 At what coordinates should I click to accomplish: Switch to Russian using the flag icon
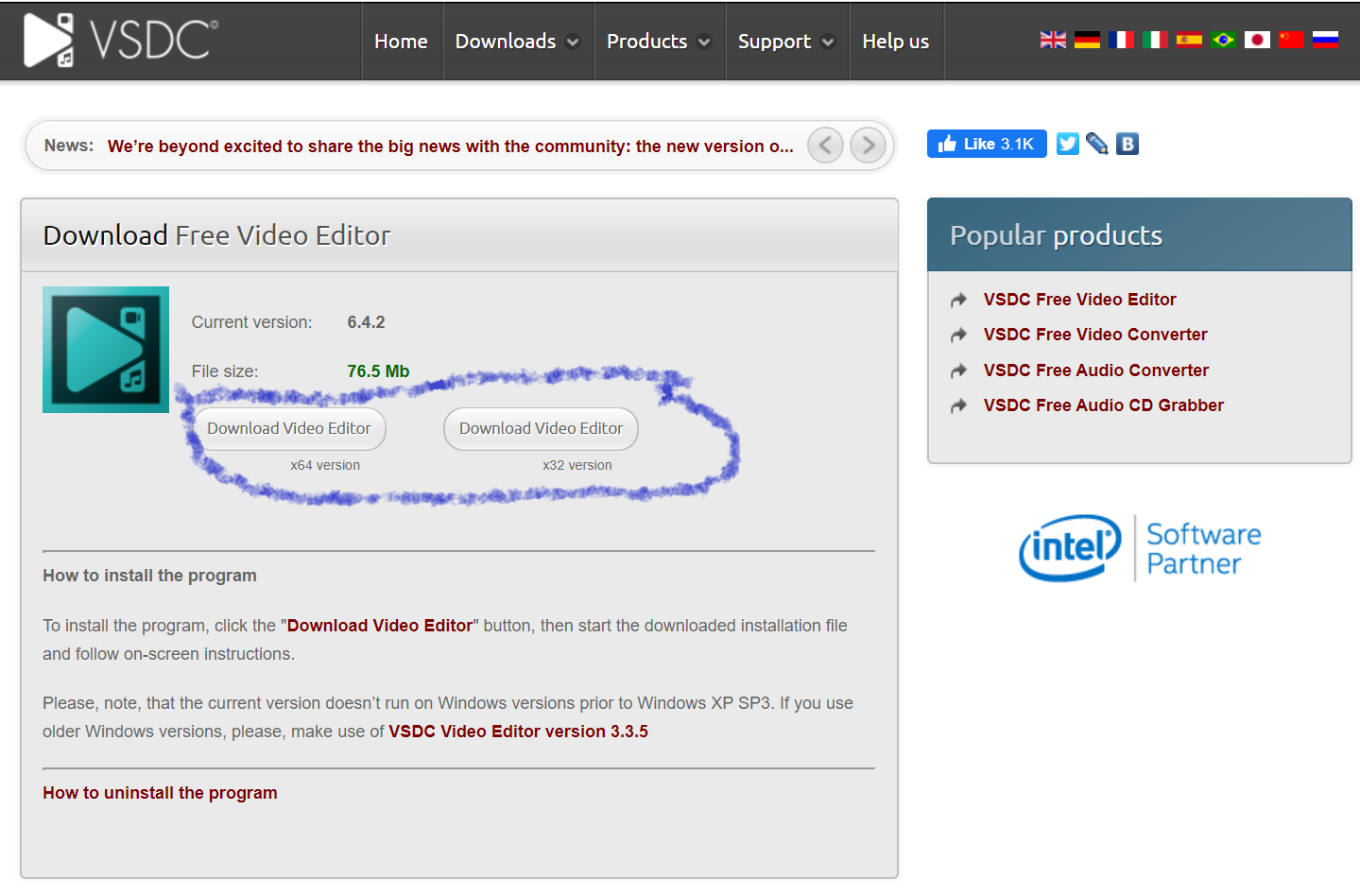(1325, 40)
